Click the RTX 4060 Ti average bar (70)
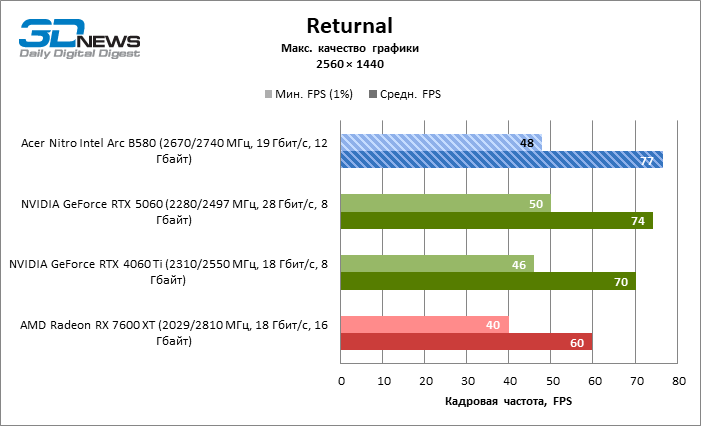This screenshot has height=426, width=701. [488, 282]
